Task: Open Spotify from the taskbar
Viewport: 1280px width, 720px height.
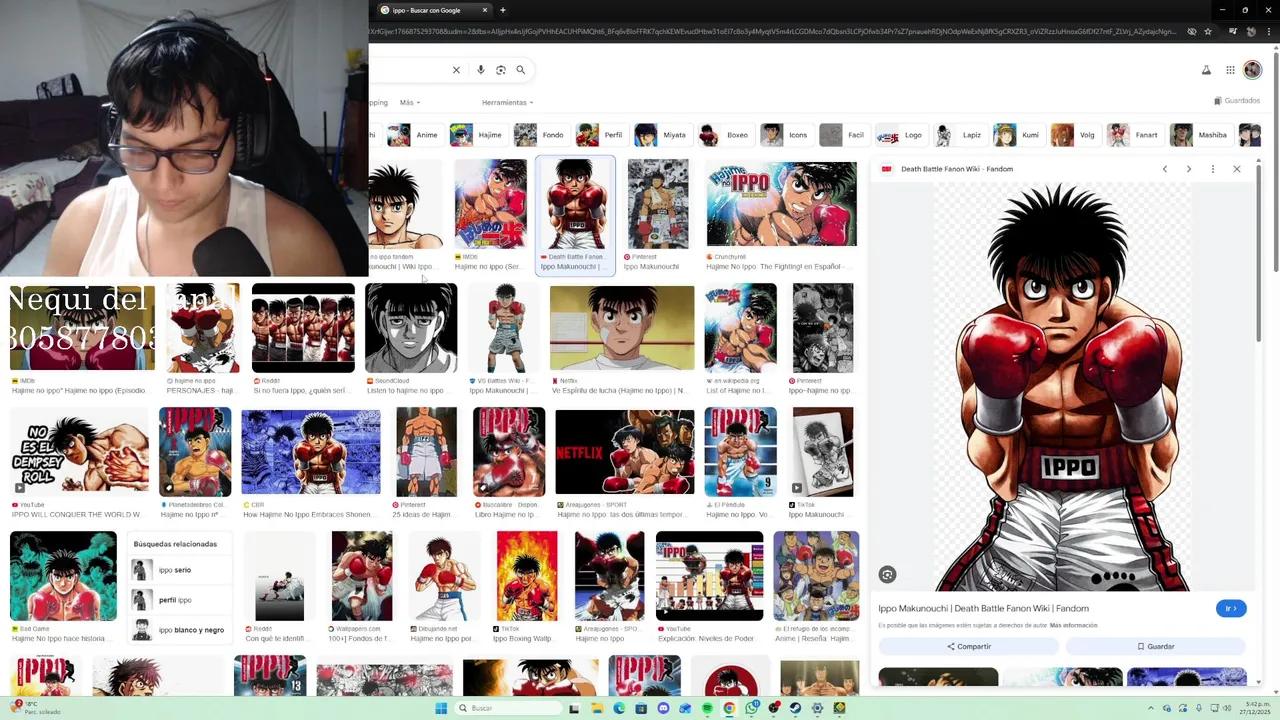Action: click(707, 708)
